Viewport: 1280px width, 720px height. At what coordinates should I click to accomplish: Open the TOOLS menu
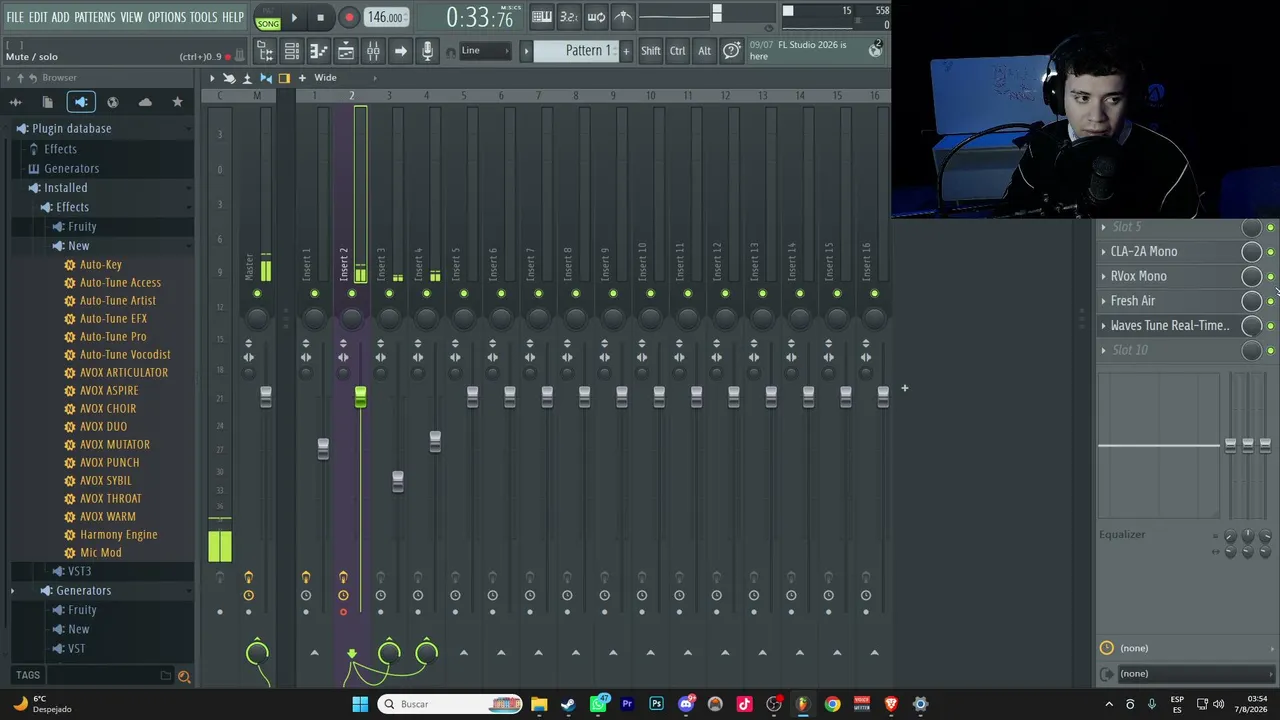coord(203,18)
